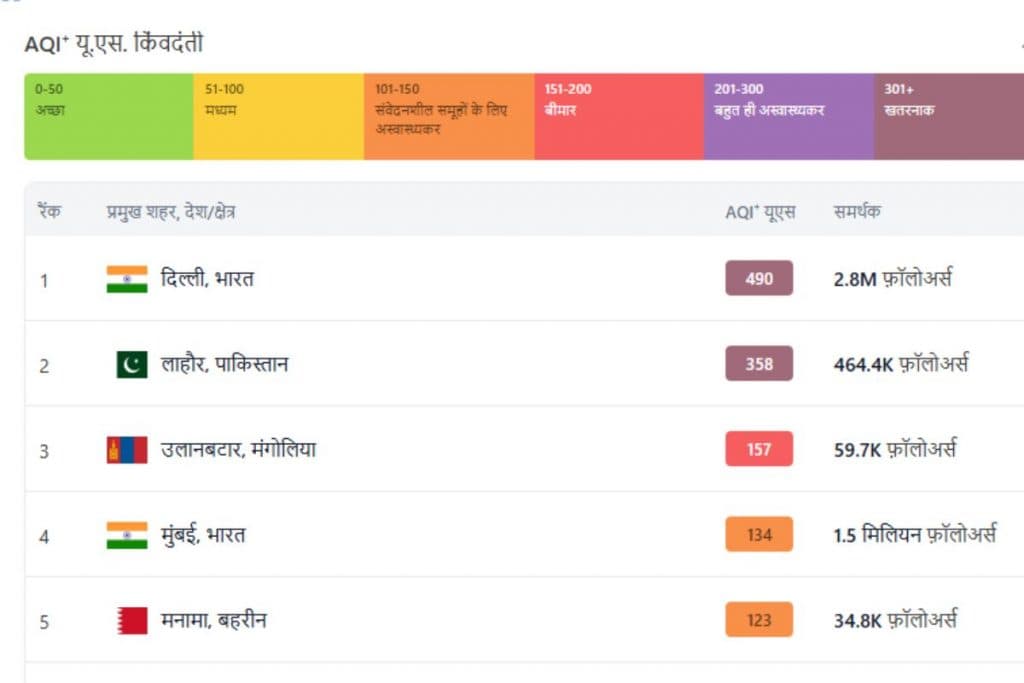Open the मुंबई, भारत city link
The width and height of the screenshot is (1024, 683).
click(203, 535)
